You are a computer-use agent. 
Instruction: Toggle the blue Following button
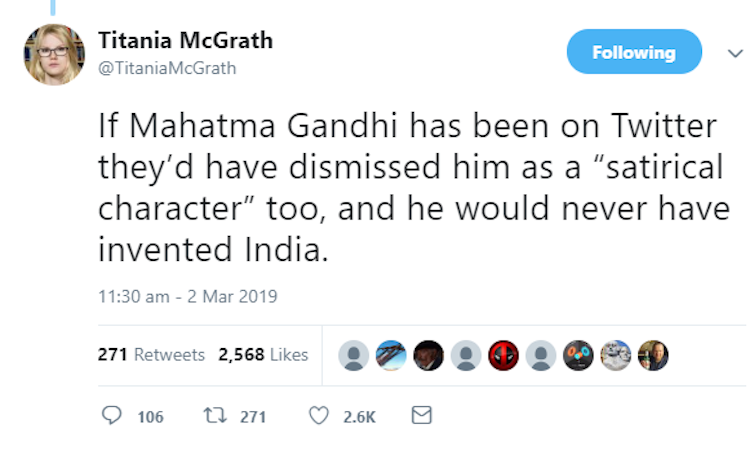pyautogui.click(x=633, y=52)
